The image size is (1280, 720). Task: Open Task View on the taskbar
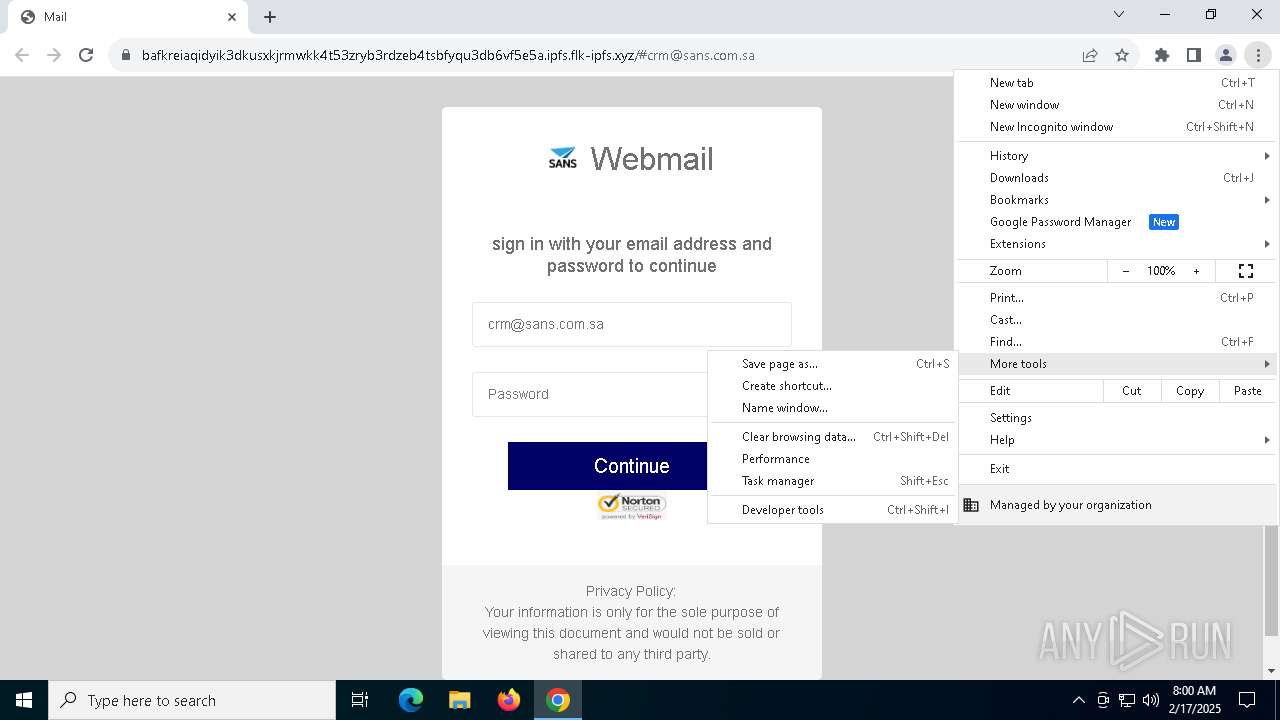click(x=360, y=700)
